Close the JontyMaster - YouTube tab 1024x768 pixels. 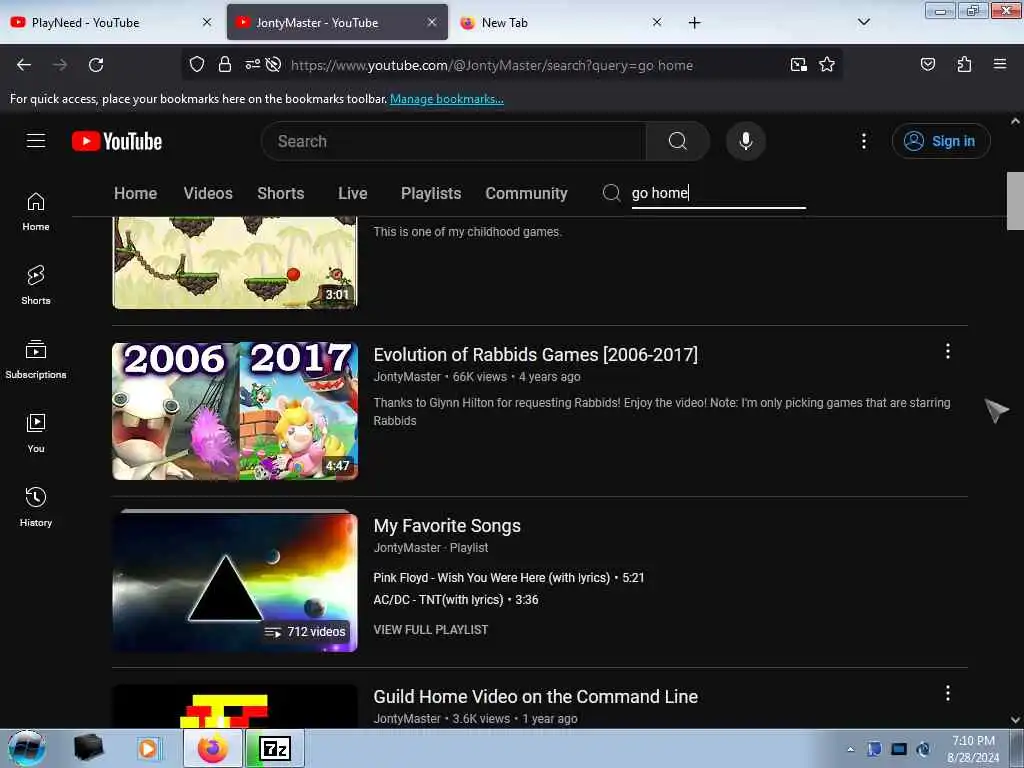tap(432, 22)
